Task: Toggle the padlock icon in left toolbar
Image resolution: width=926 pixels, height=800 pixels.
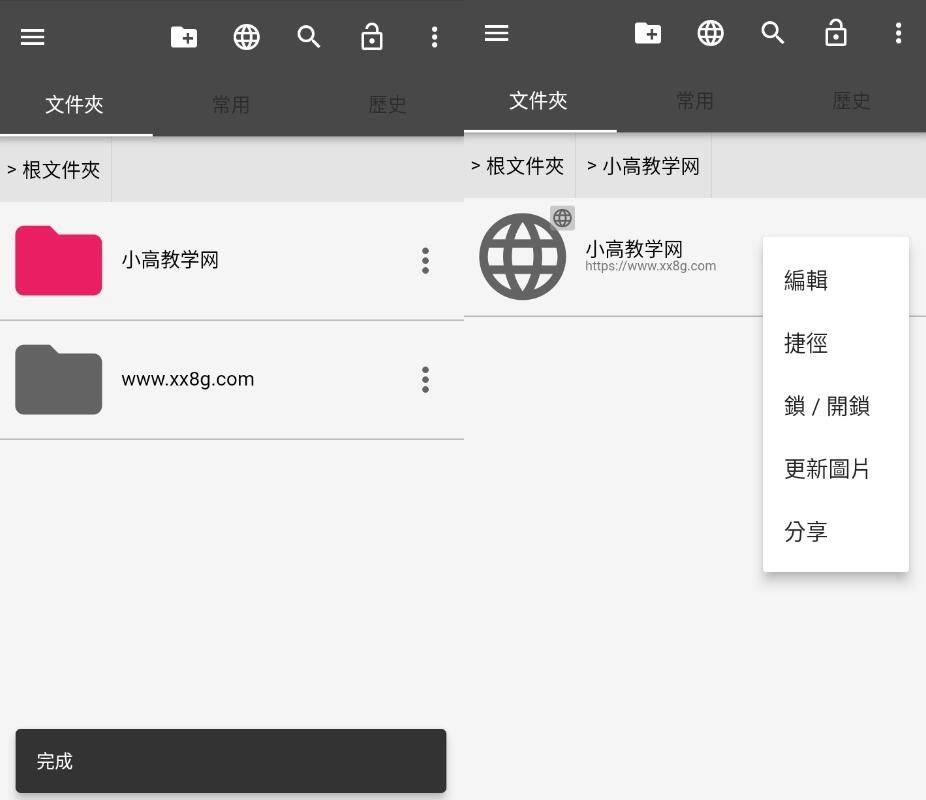Action: click(x=371, y=37)
